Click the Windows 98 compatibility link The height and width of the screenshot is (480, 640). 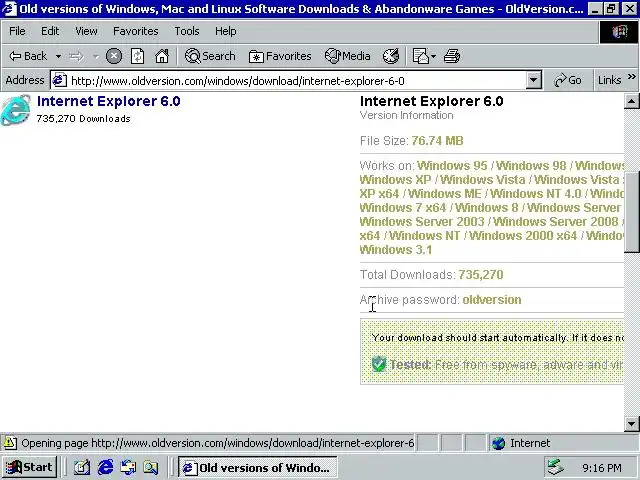click(x=531, y=166)
